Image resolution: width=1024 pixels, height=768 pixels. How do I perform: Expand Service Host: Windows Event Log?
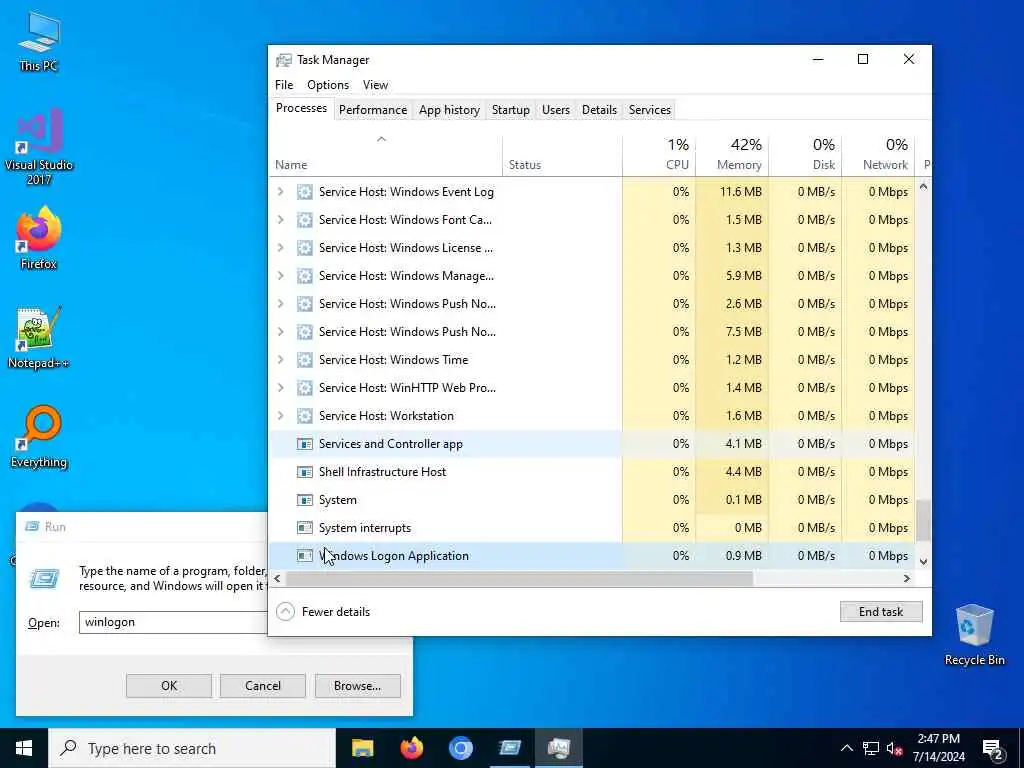coord(281,192)
